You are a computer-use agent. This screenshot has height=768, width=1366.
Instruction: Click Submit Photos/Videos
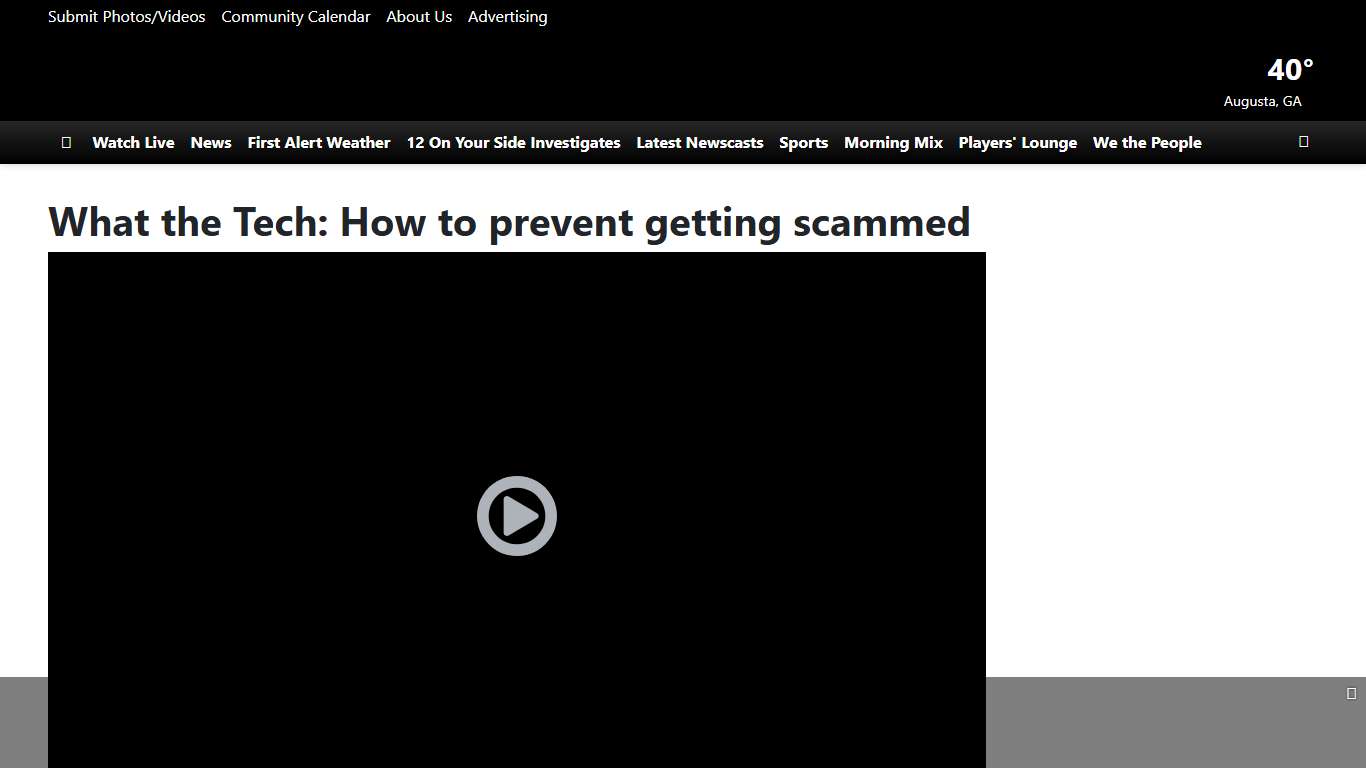pos(126,16)
